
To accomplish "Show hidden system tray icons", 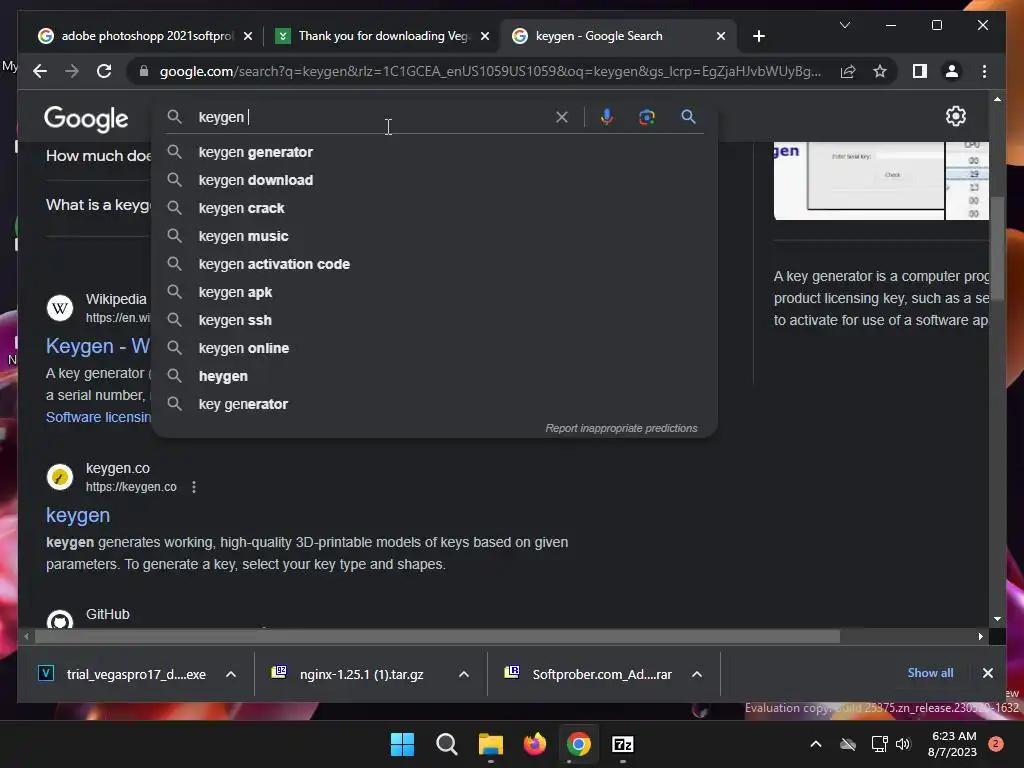I will pos(816,744).
